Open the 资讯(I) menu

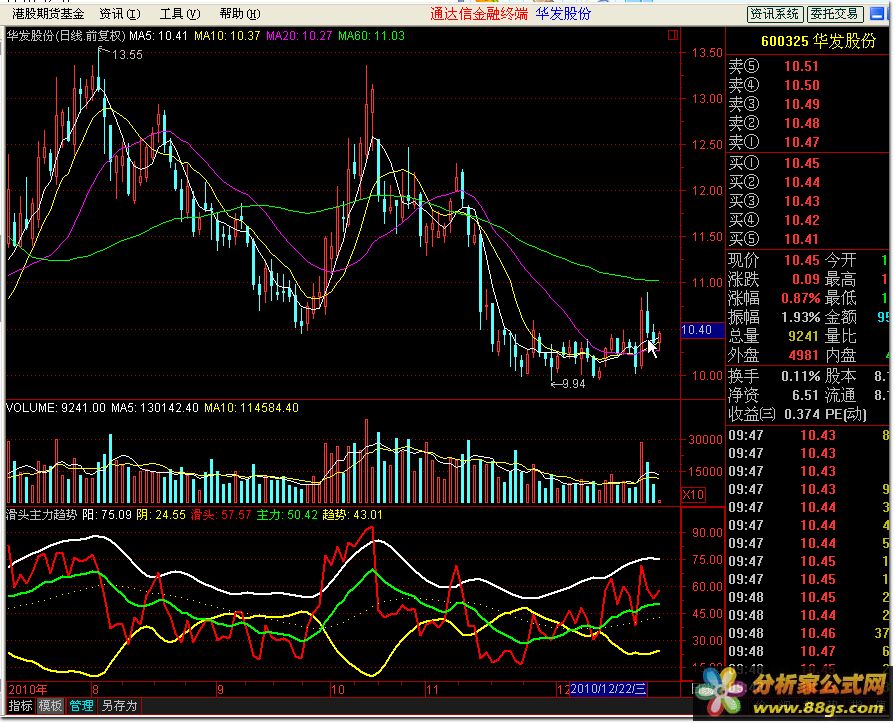[119, 14]
